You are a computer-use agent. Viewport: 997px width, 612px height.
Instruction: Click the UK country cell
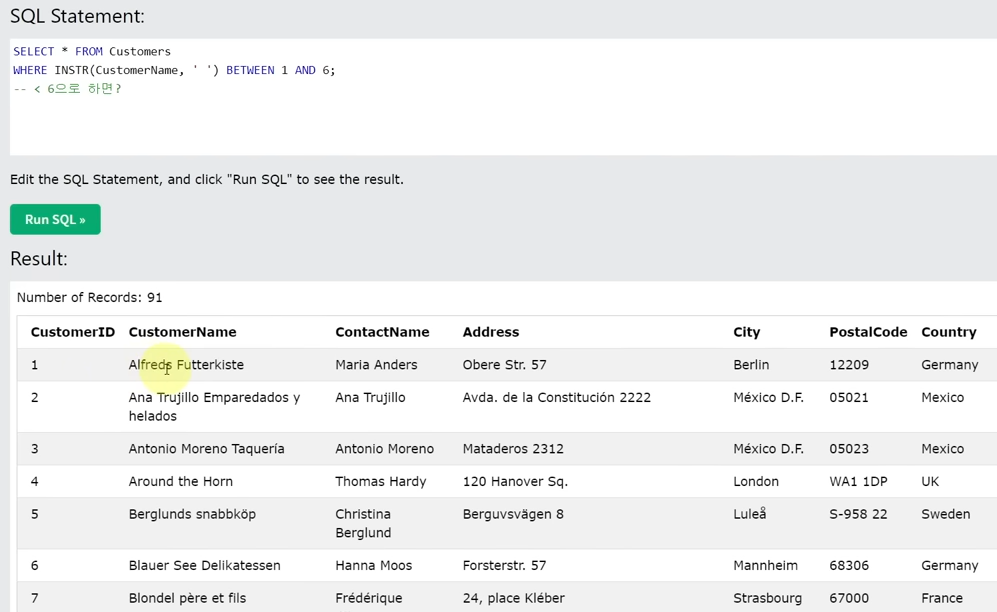(930, 481)
